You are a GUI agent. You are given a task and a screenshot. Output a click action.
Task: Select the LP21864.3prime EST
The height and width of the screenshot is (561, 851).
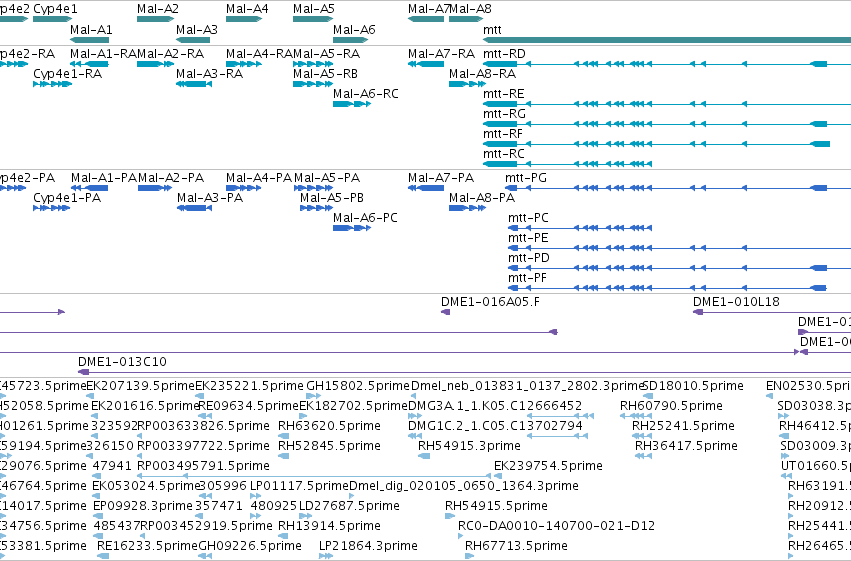click(326, 556)
